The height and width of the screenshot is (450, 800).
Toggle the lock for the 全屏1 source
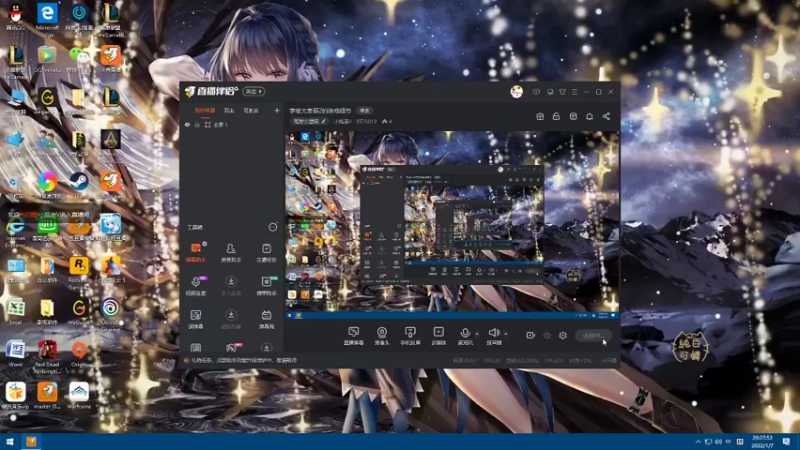click(197, 125)
